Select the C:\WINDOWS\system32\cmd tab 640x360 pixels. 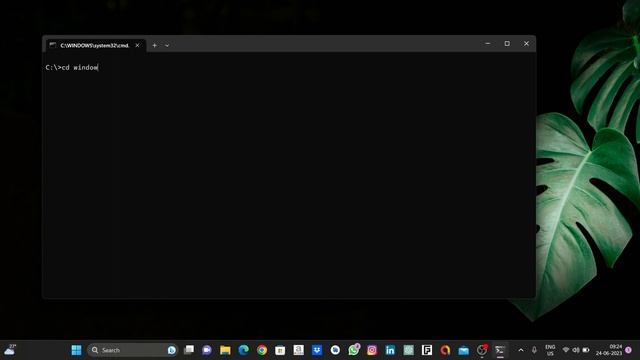click(94, 45)
